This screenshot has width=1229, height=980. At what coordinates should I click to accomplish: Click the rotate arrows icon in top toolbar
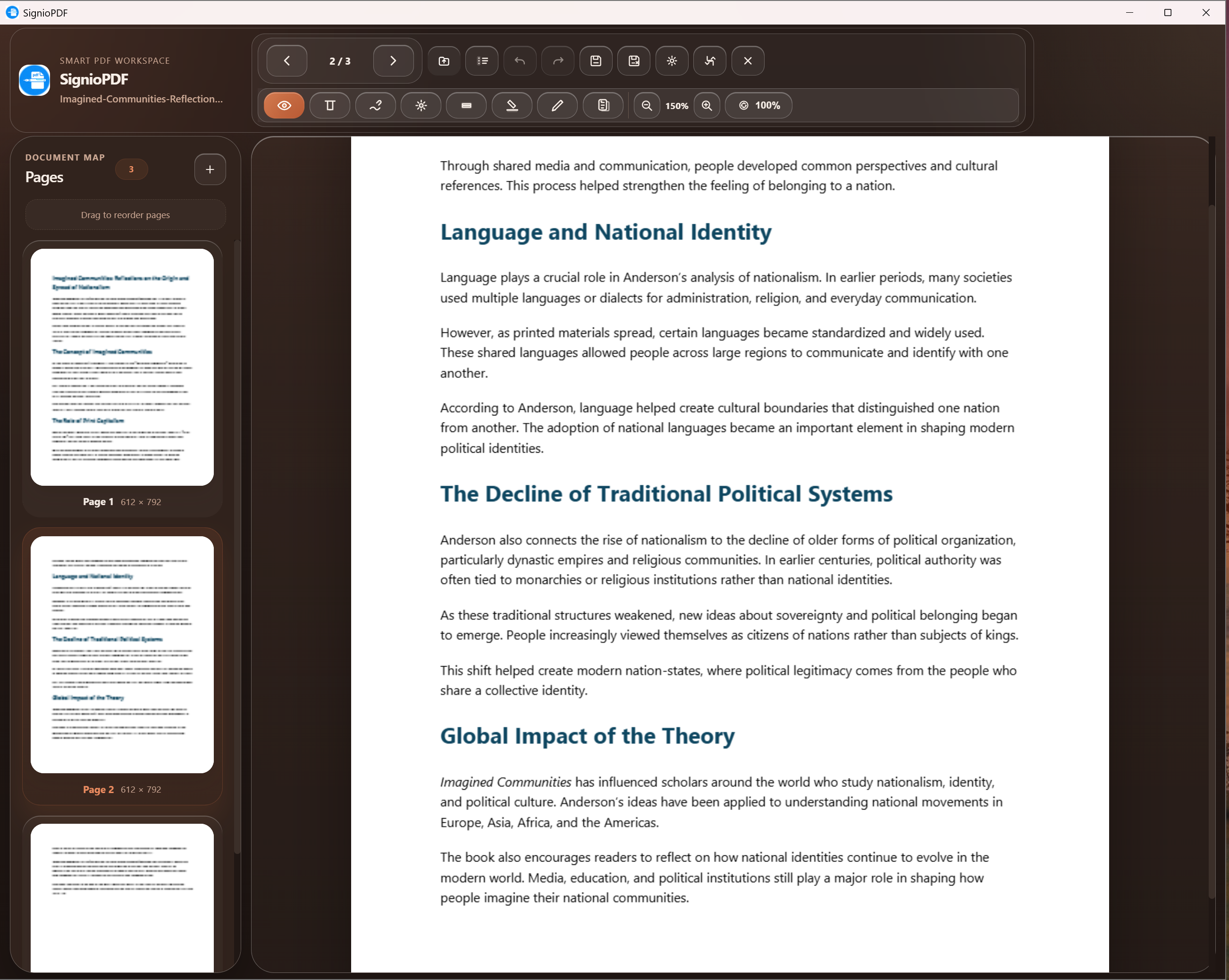click(710, 61)
